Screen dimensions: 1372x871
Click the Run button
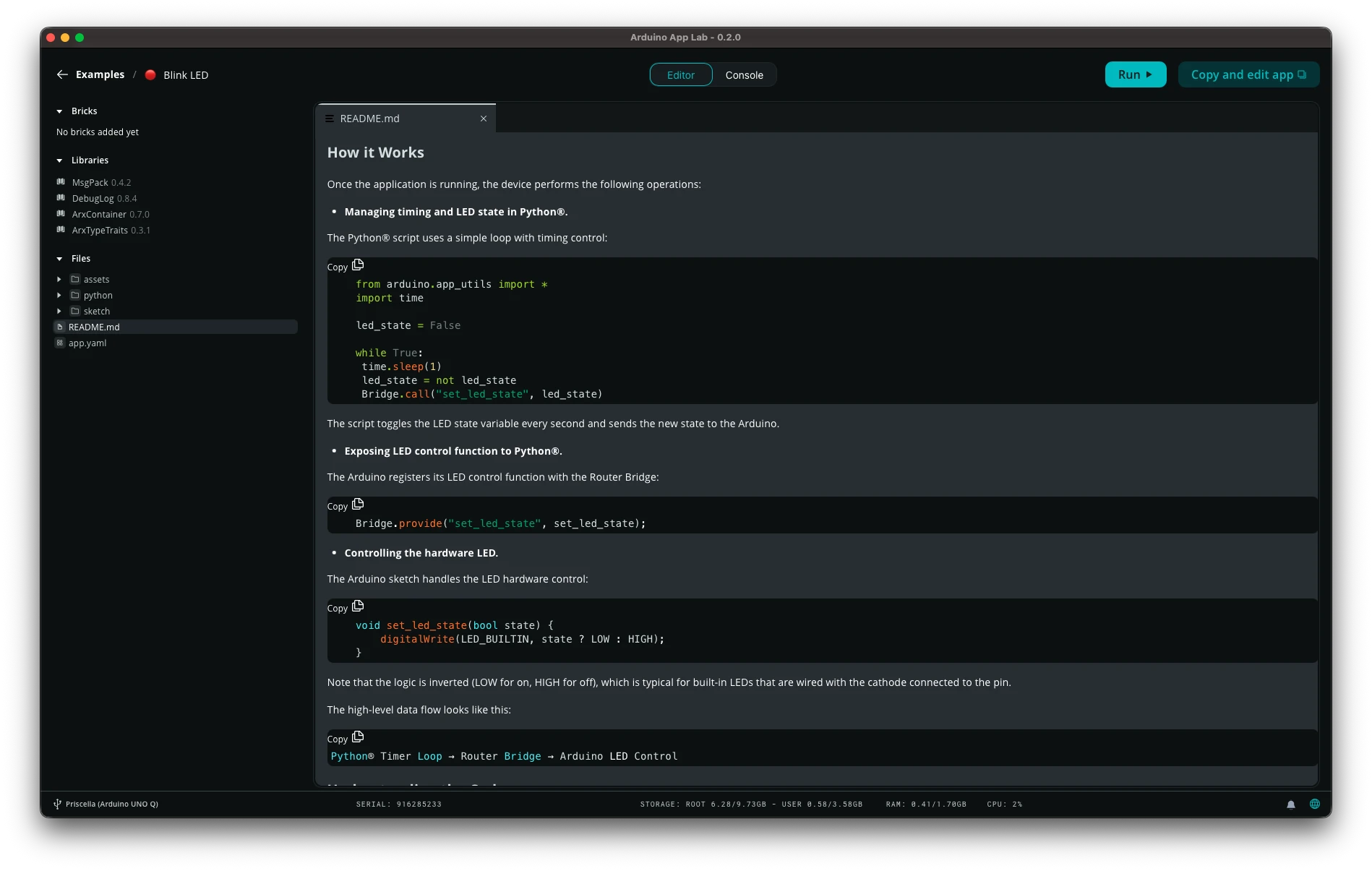point(1135,74)
